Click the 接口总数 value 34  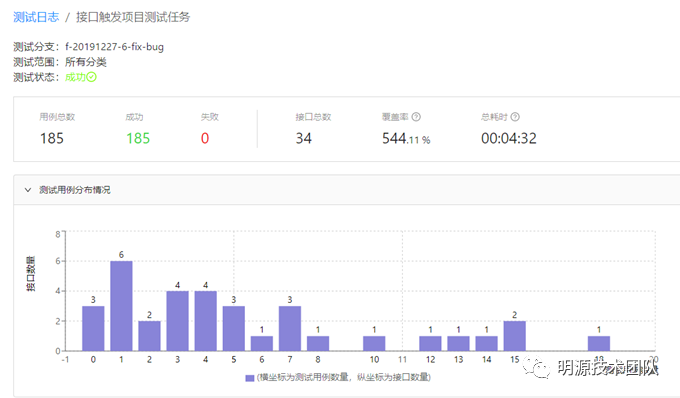point(304,138)
